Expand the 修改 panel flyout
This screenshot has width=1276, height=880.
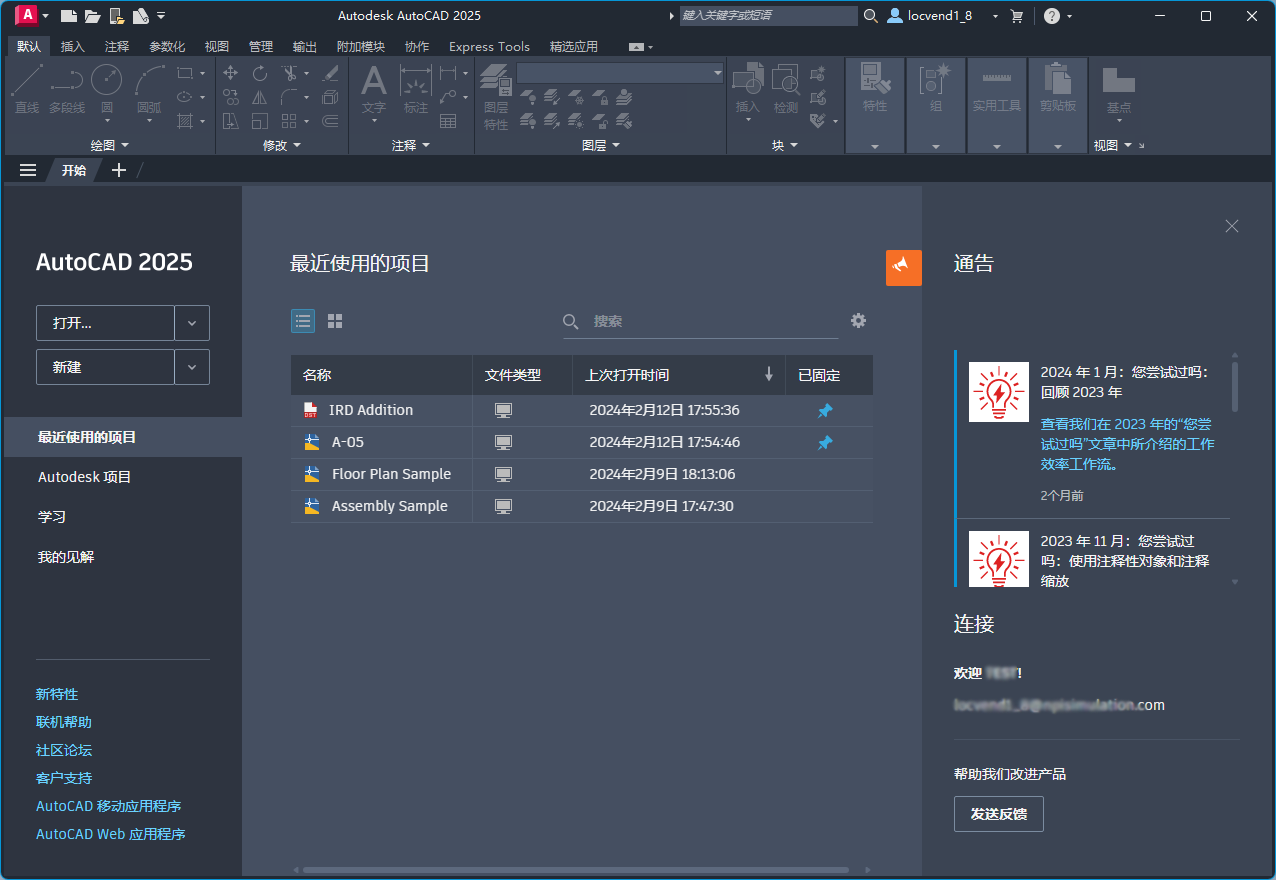(x=282, y=145)
